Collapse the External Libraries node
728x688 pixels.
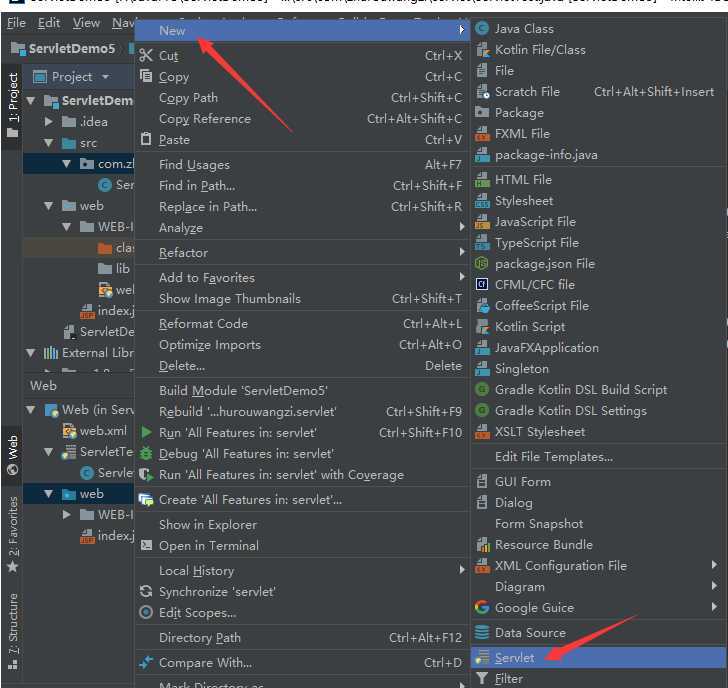[31, 353]
